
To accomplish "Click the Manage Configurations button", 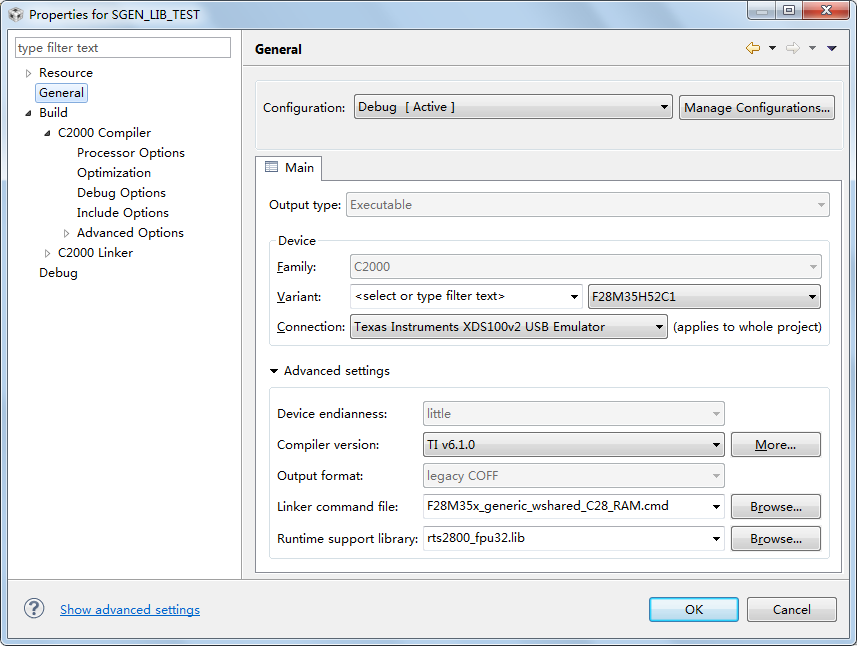I will (757, 107).
